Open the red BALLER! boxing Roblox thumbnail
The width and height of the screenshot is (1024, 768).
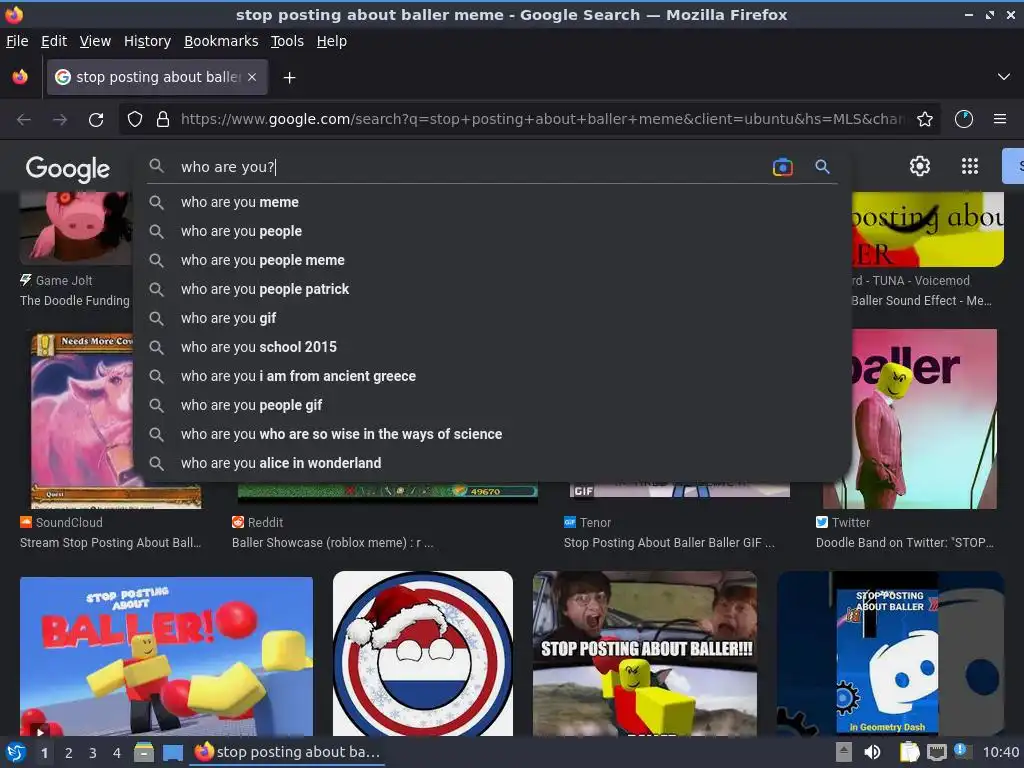coord(167,656)
